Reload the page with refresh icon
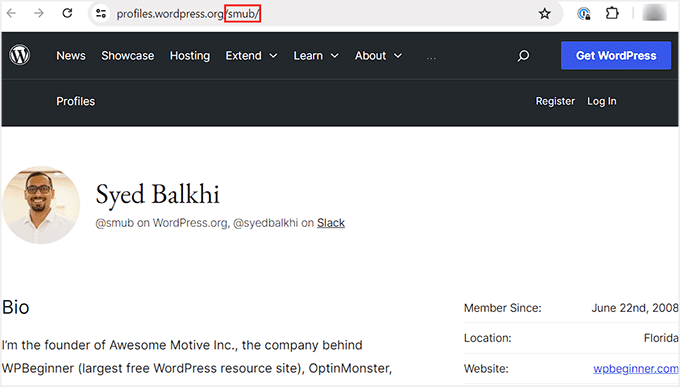 (x=67, y=13)
